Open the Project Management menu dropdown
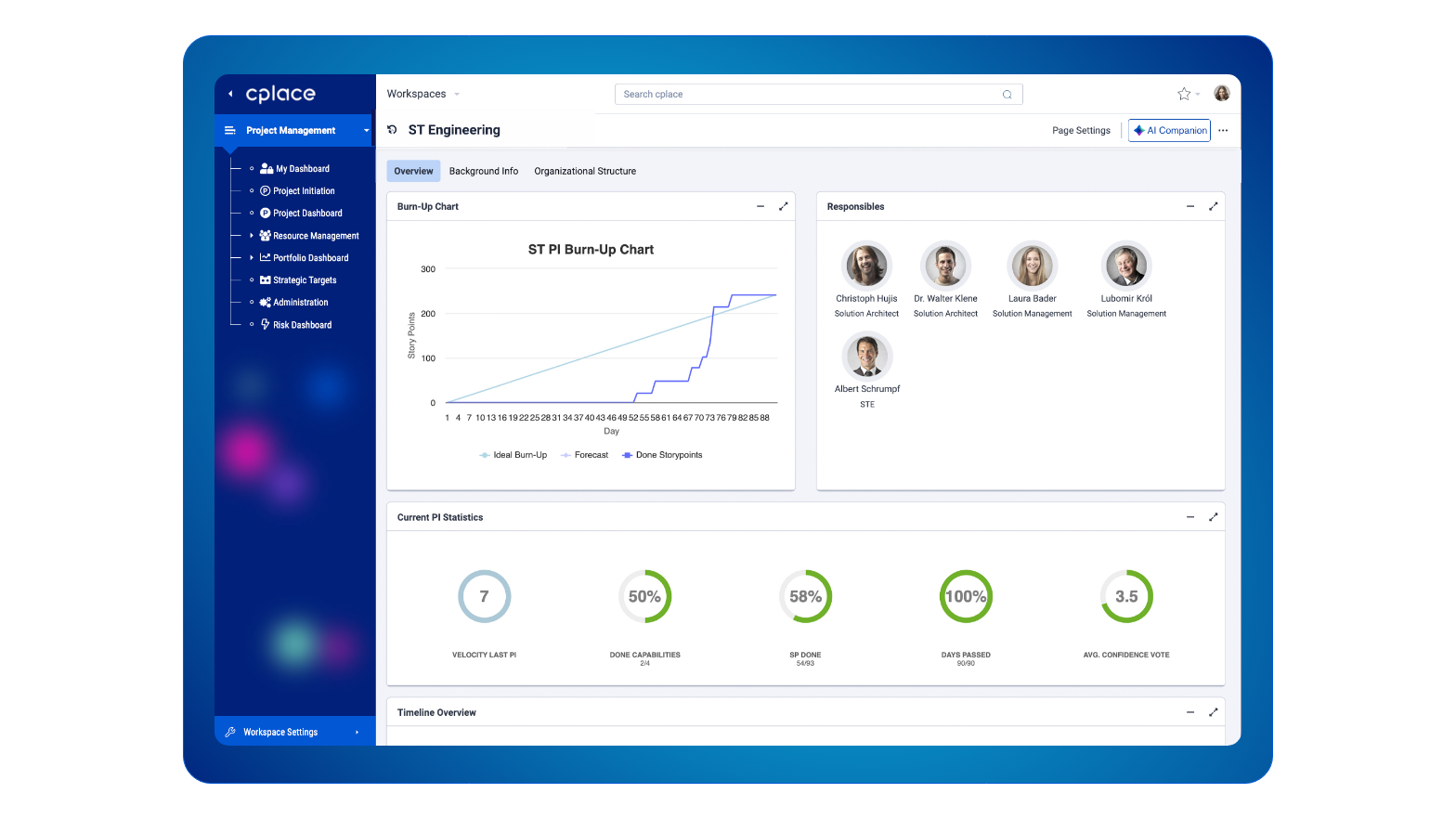The height and width of the screenshot is (819, 1456). click(x=366, y=131)
